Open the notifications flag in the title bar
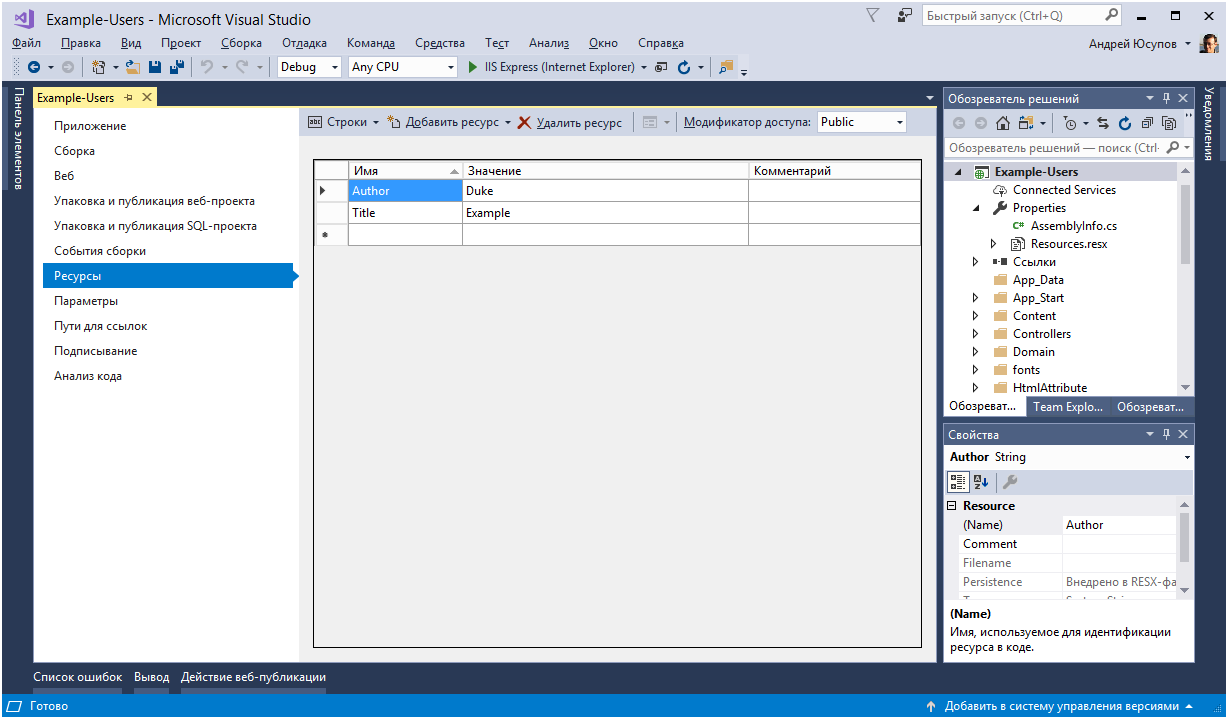 [x=872, y=15]
